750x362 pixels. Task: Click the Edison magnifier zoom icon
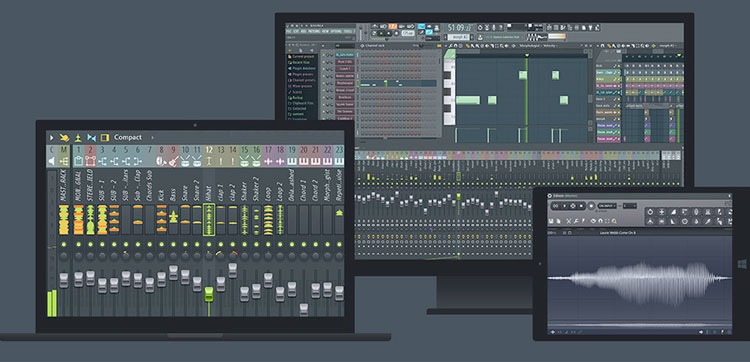614,221
